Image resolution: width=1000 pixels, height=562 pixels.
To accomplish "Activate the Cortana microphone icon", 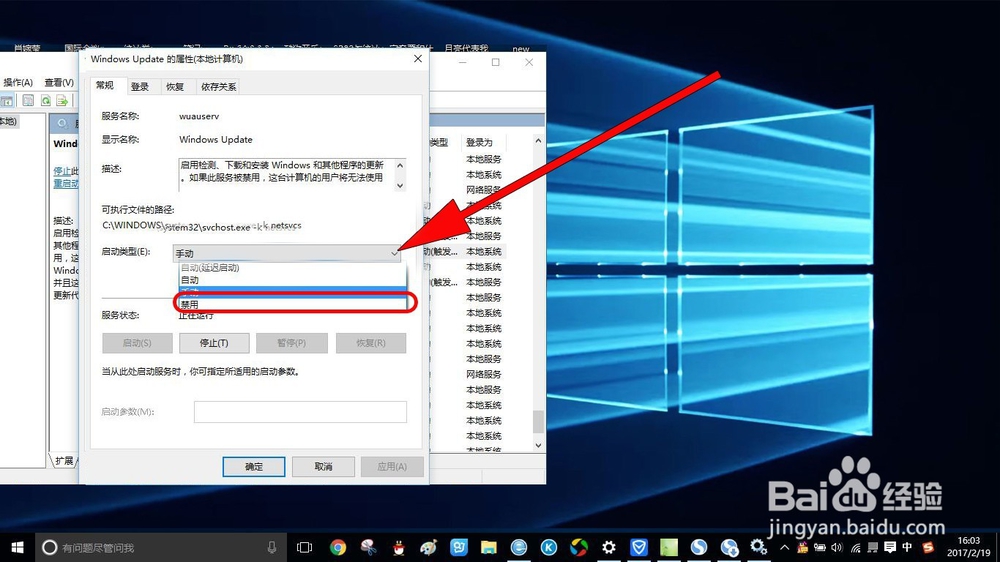I will click(x=272, y=547).
